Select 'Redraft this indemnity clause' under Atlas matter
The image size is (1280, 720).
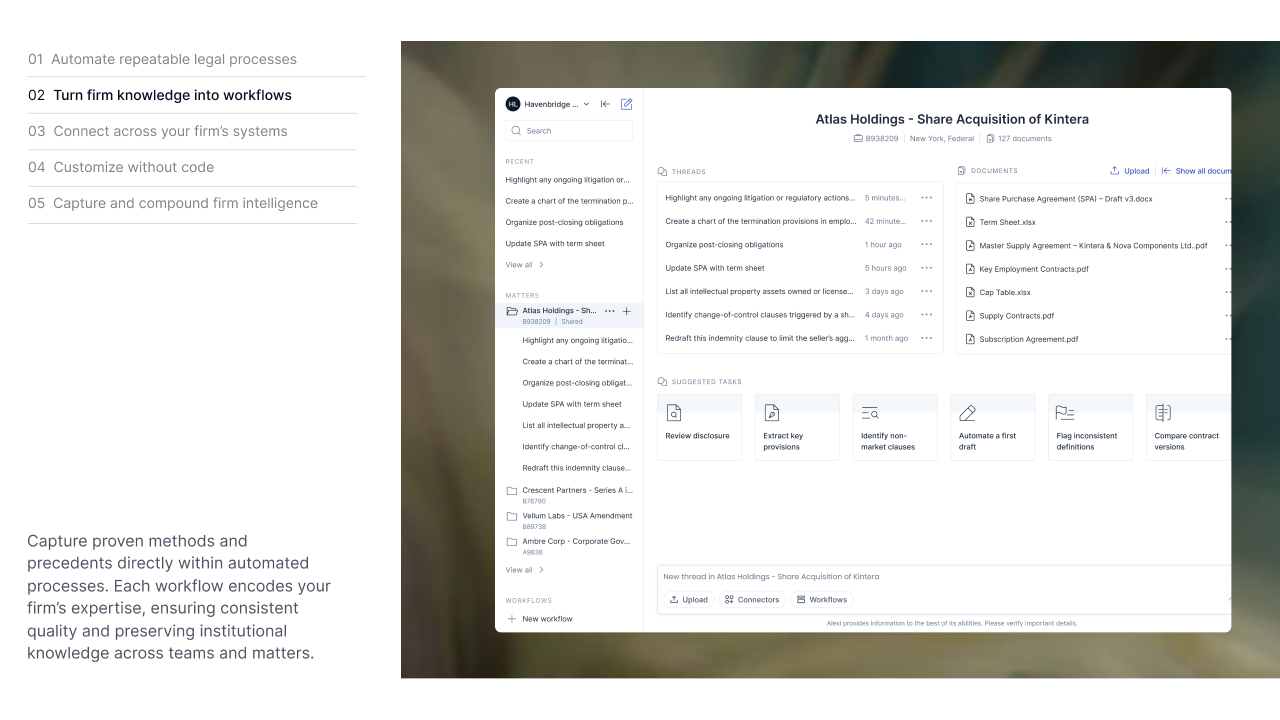[576, 468]
